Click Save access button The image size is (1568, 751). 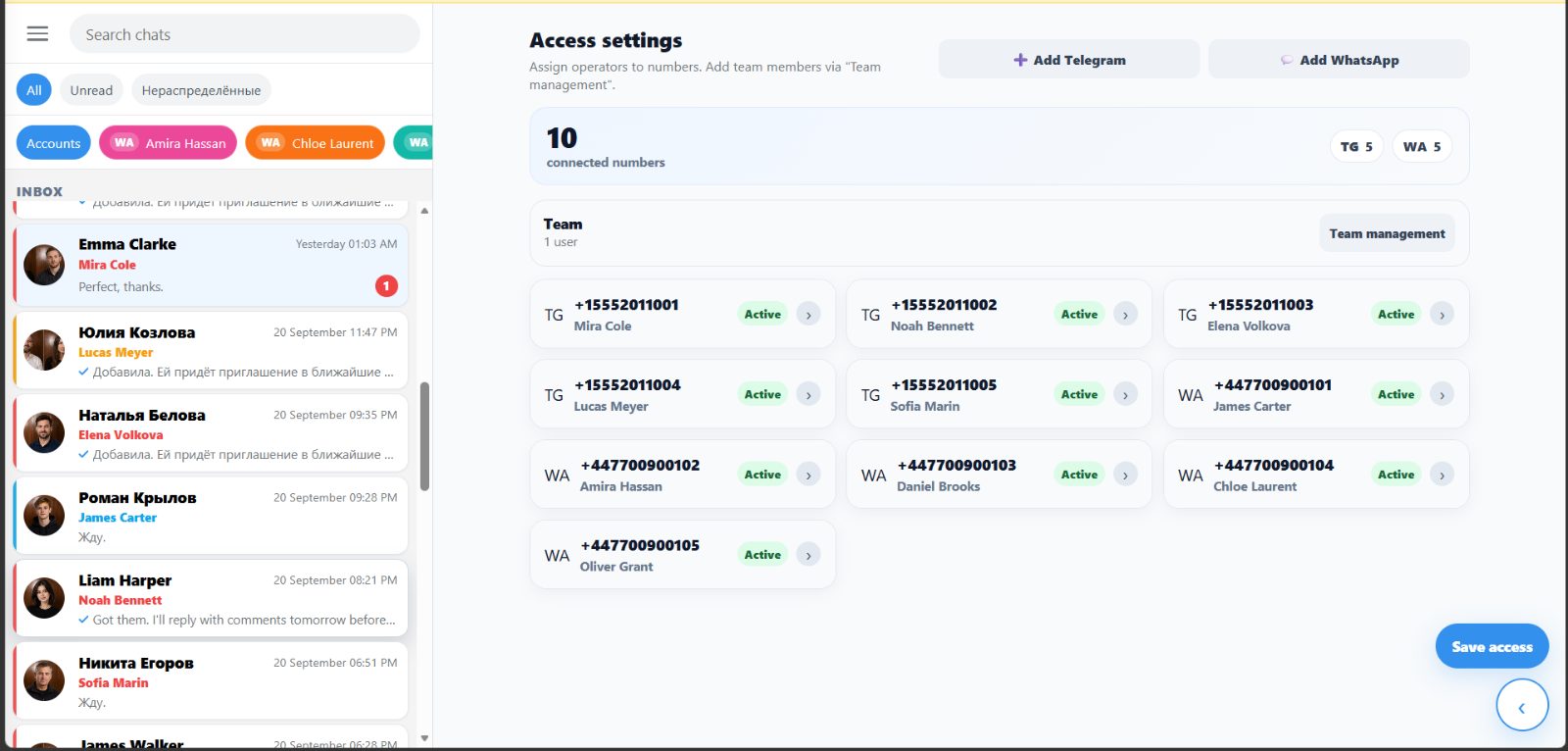click(x=1492, y=647)
